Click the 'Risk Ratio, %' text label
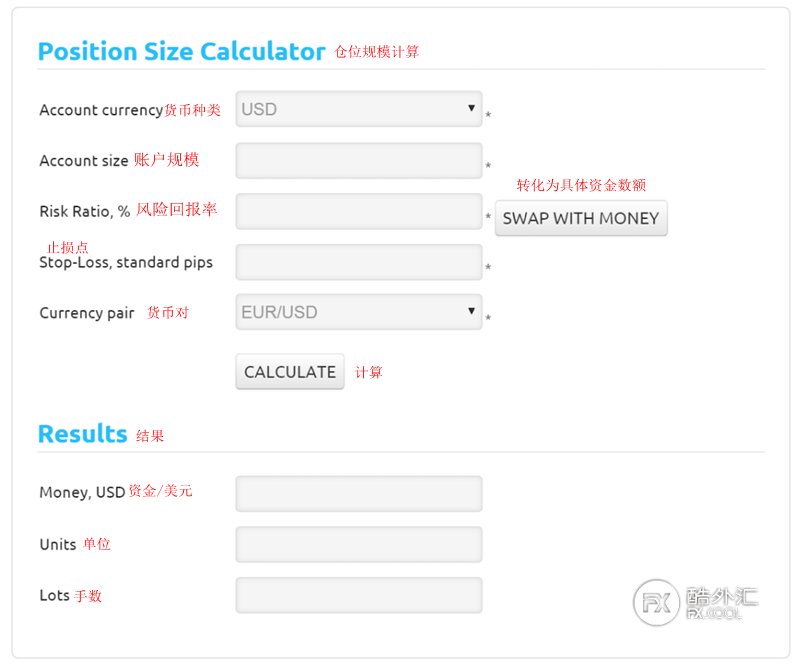 pos(84,212)
